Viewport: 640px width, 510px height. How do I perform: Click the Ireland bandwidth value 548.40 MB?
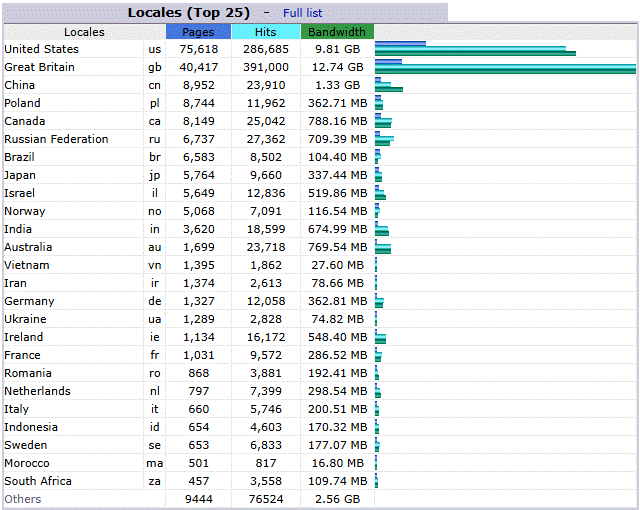click(x=335, y=337)
